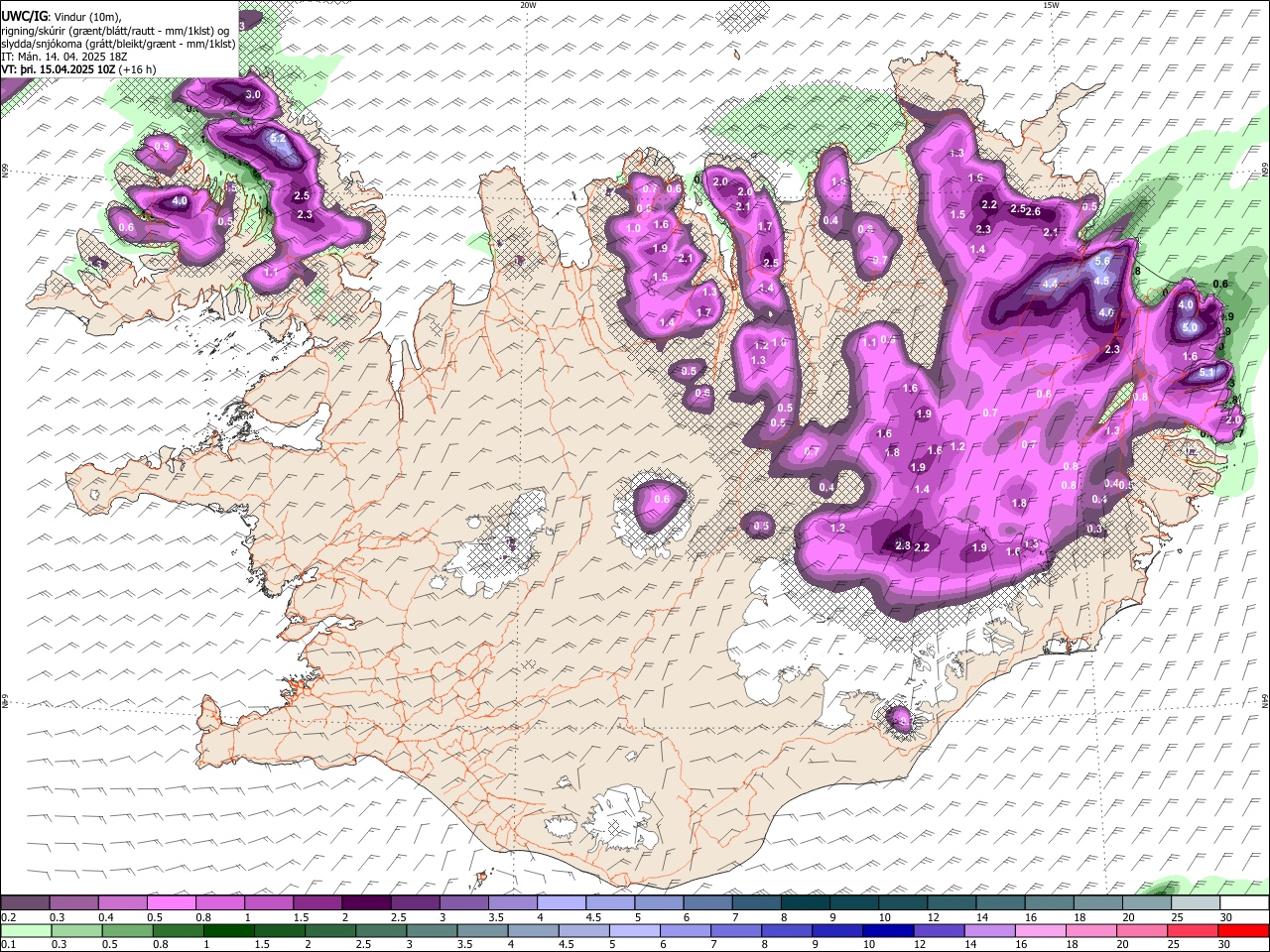Image resolution: width=1270 pixels, height=952 pixels.
Task: Select the pink 18 rain scale swatch
Action: [1090, 931]
